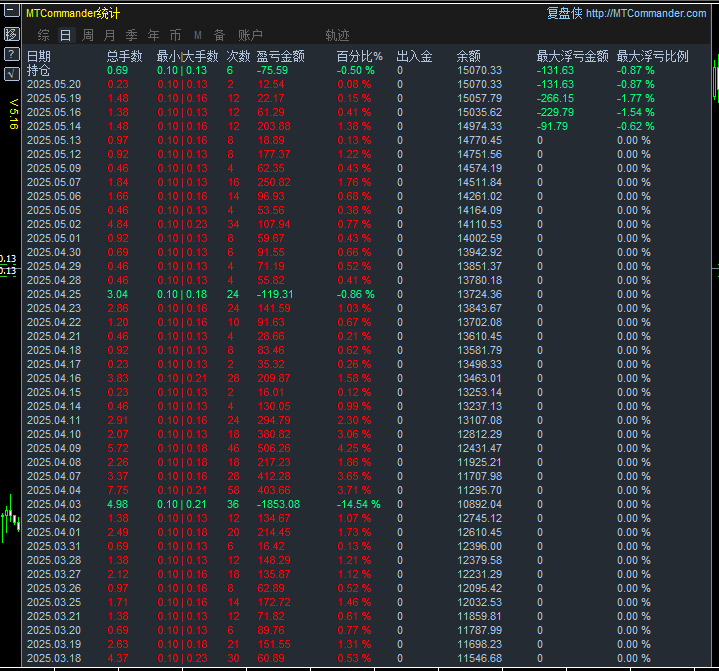The height and width of the screenshot is (671, 719).
Task: Toggle the √ checkmark icon in sidebar
Action: (11, 74)
